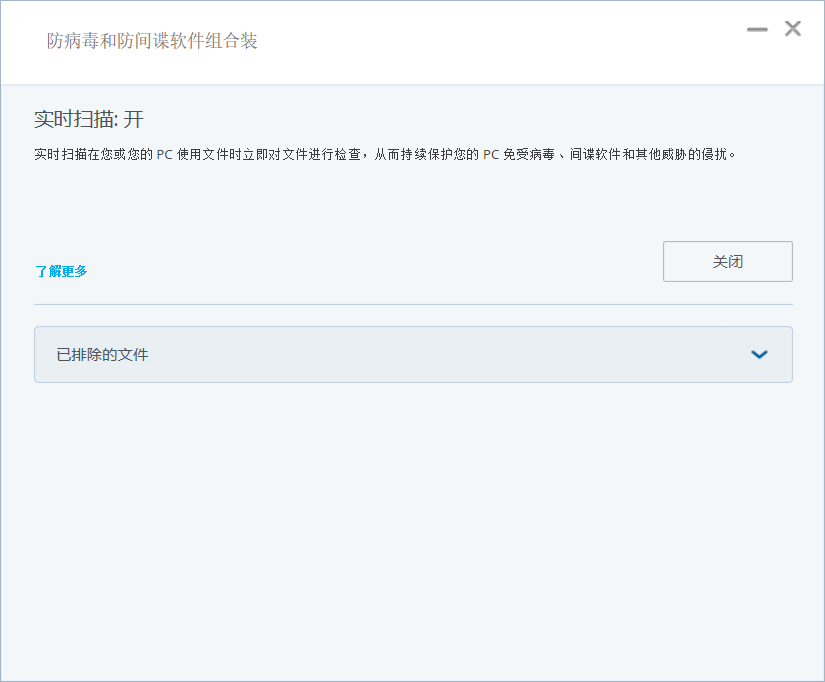
Task: Click inside the gray 已排除的文件 bar
Action: tap(413, 355)
